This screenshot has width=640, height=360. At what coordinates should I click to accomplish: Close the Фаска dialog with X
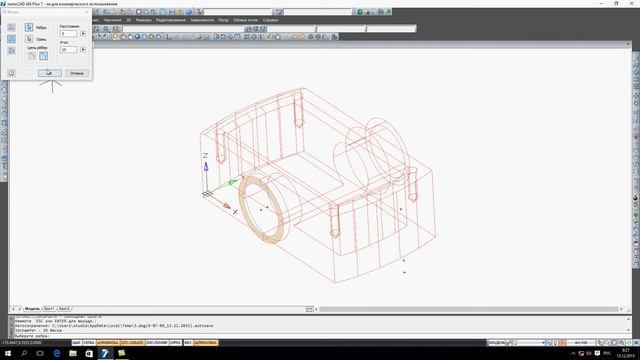(87, 12)
